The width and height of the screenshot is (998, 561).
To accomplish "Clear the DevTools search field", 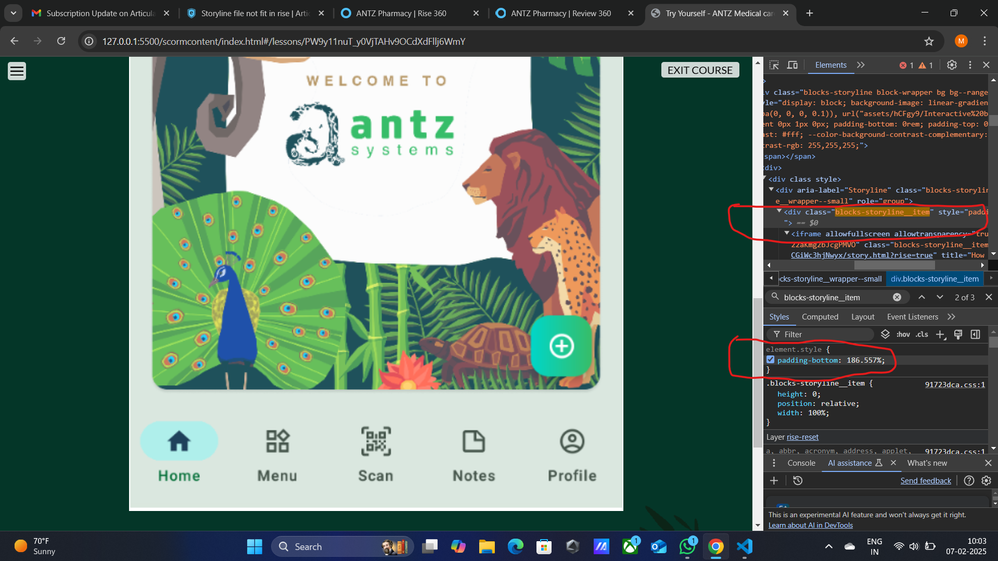I will point(897,297).
